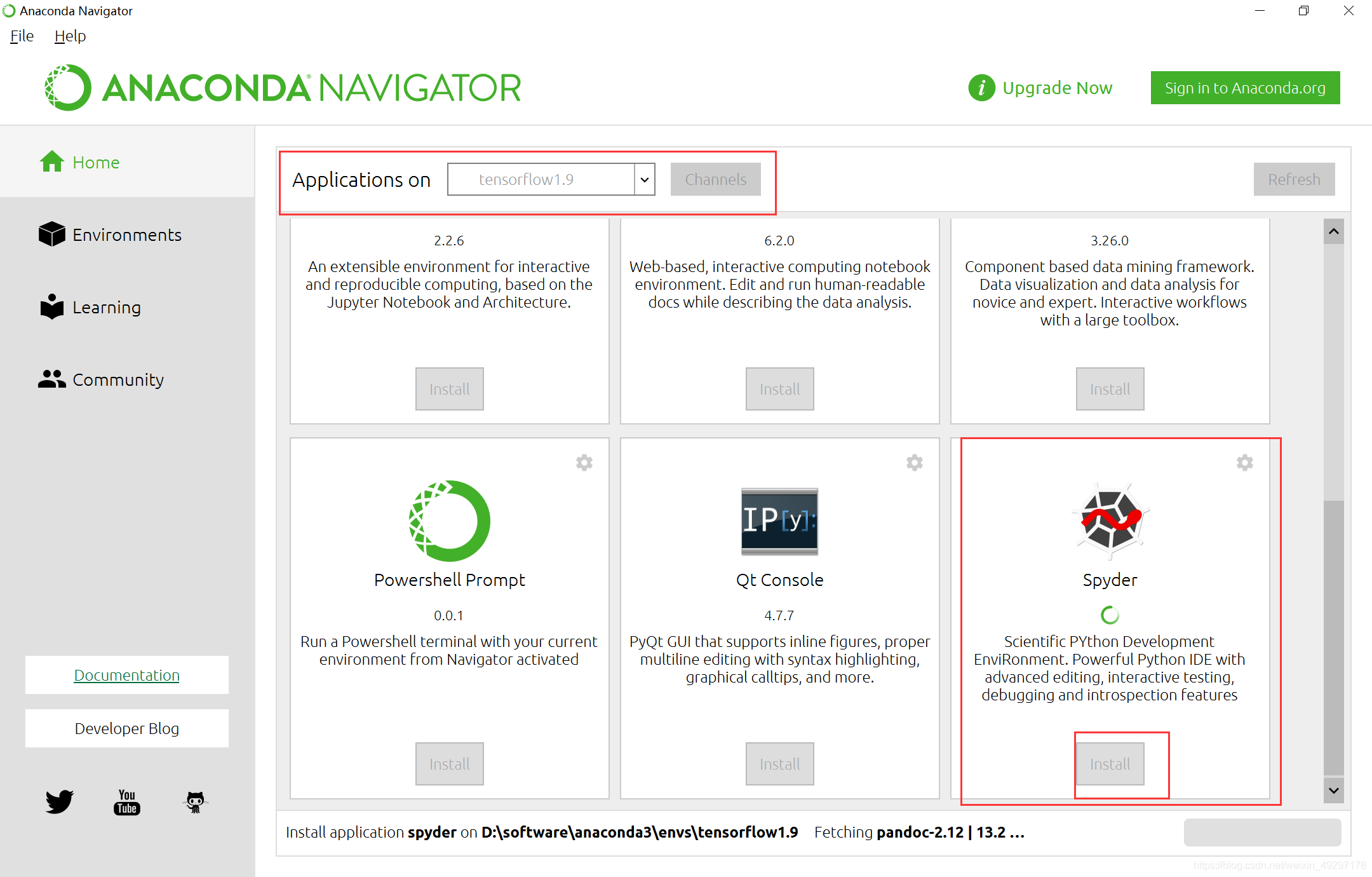The image size is (1372, 877).
Task: Click the Spyder settings gear icon
Action: (x=1245, y=463)
